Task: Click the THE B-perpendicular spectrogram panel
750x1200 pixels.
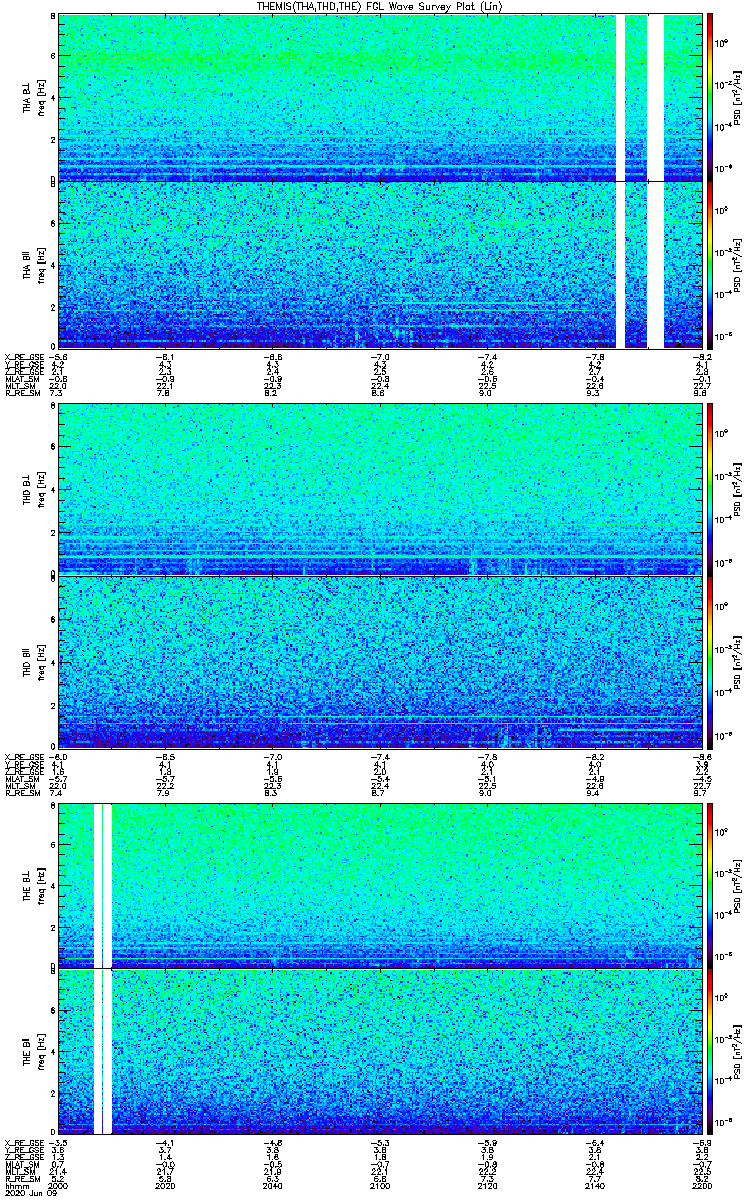Action: [x=379, y=885]
